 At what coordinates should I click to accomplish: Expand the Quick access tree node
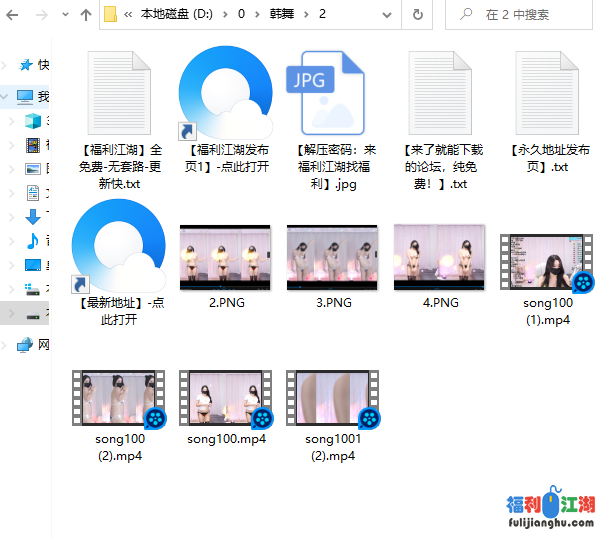coord(7,65)
